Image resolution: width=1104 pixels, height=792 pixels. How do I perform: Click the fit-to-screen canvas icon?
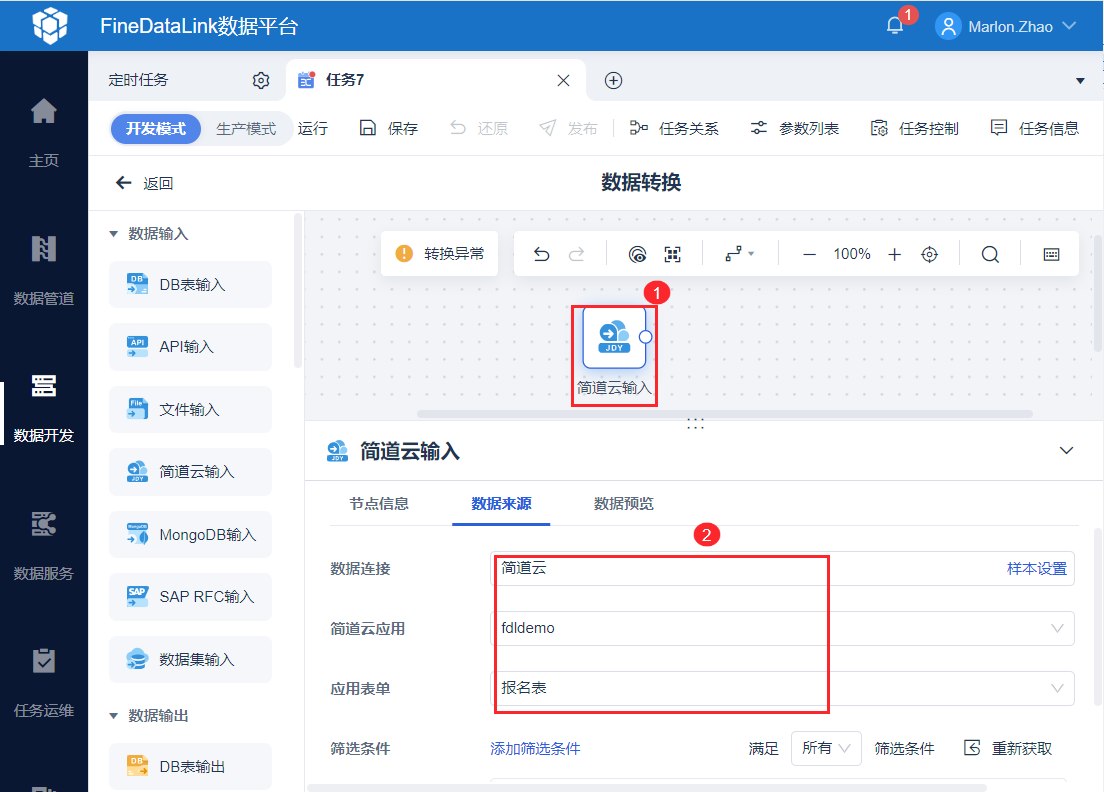672,254
